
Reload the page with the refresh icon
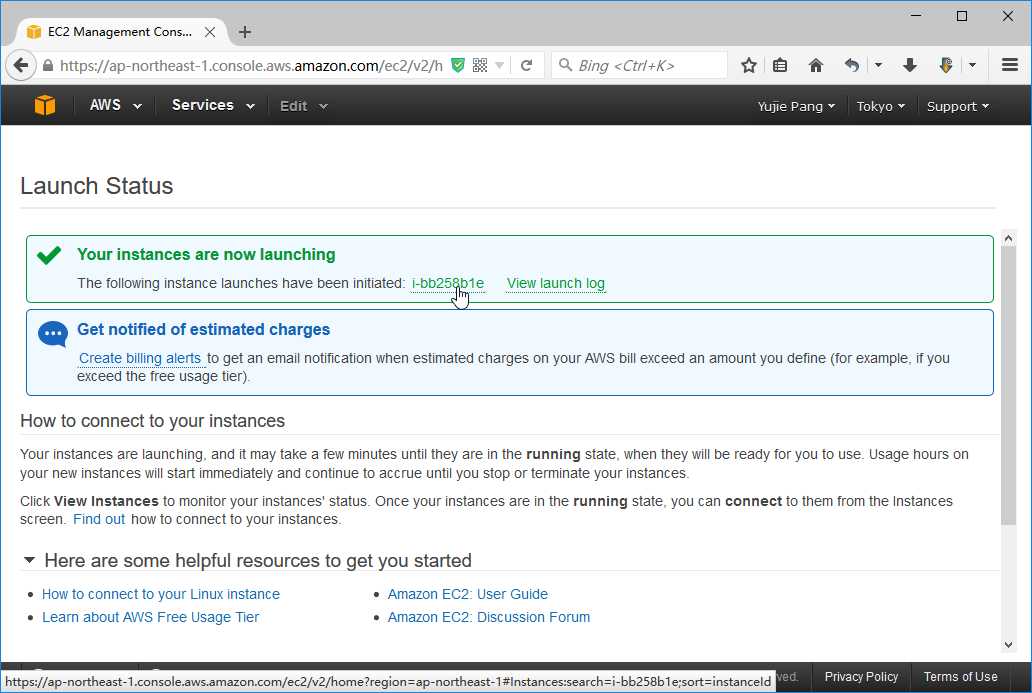[526, 65]
